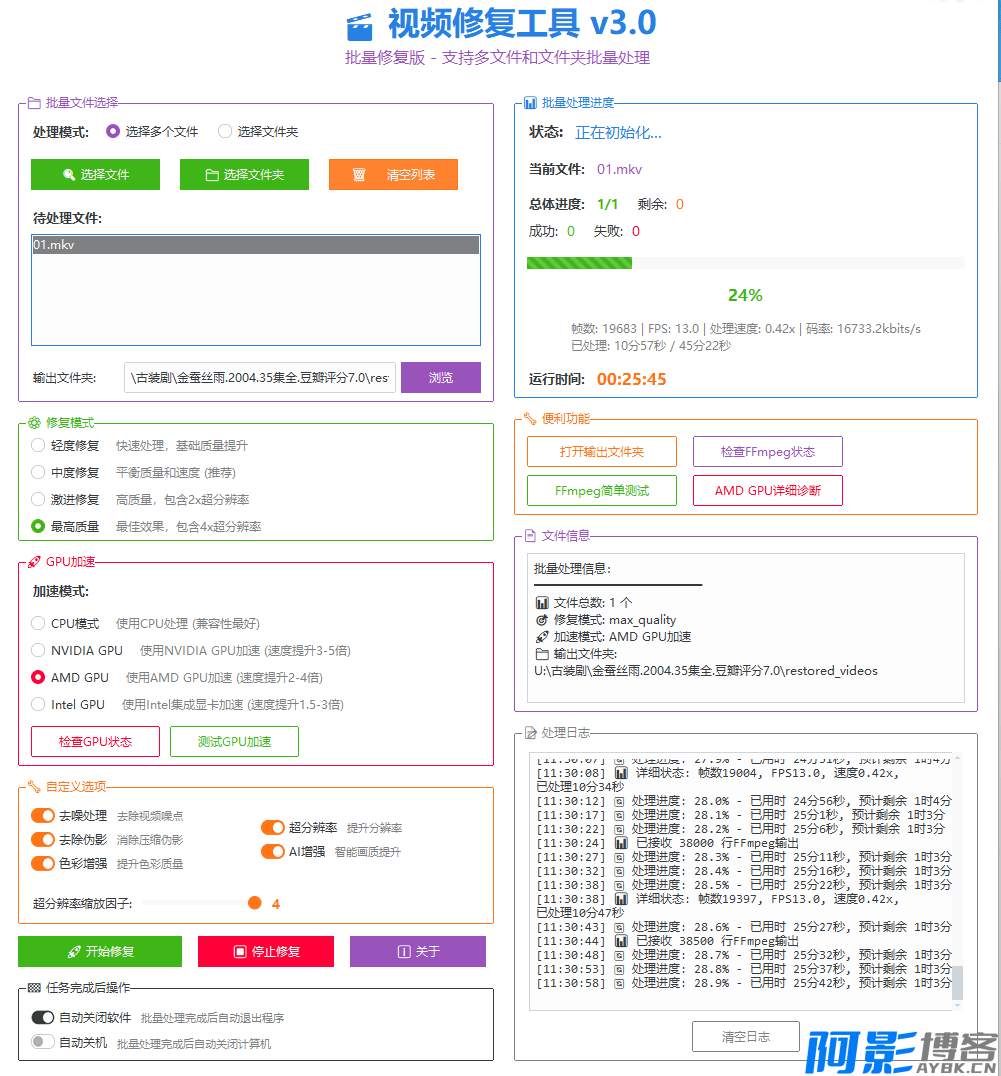Click 浏览 to pick output folder
This screenshot has height=1076, width=1001.
click(440, 378)
